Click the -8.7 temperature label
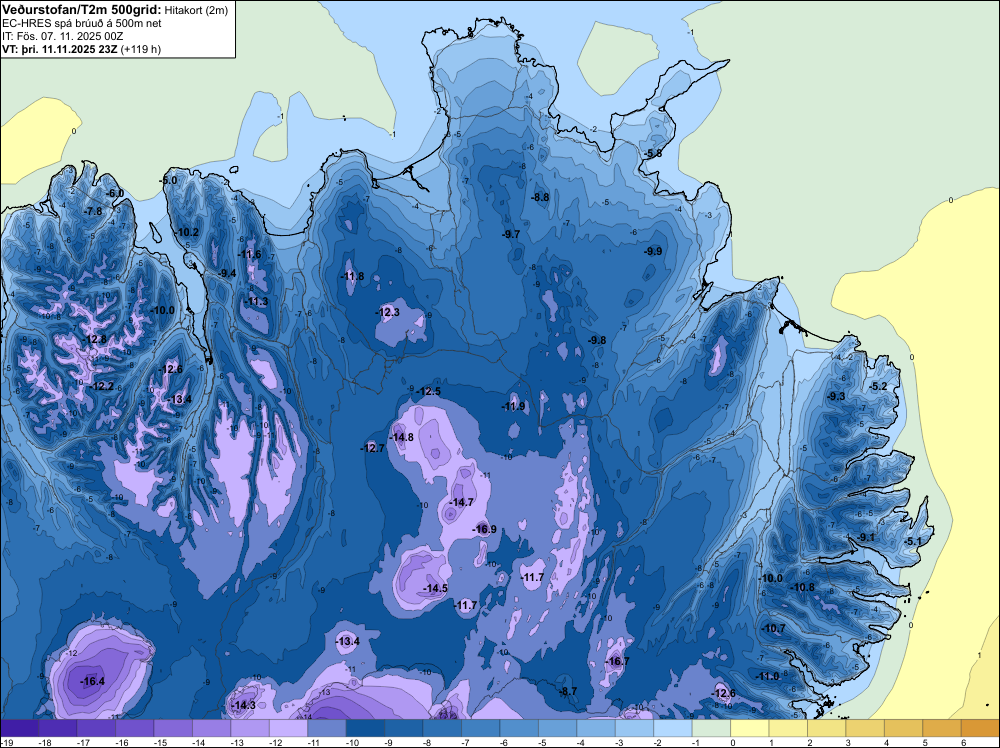This screenshot has width=1000, height=748. 568,691
